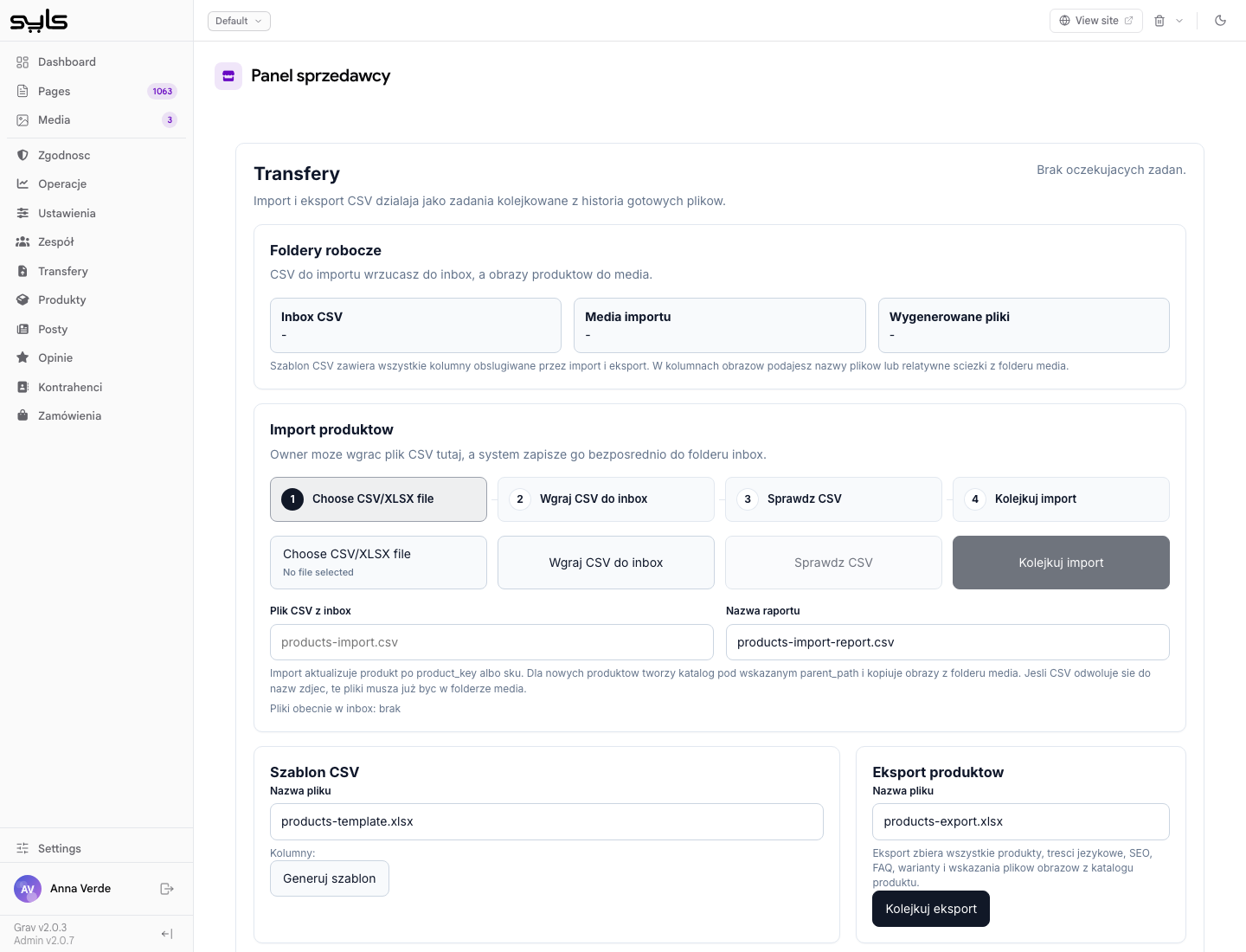Click the Opinie star icon

(x=22, y=358)
